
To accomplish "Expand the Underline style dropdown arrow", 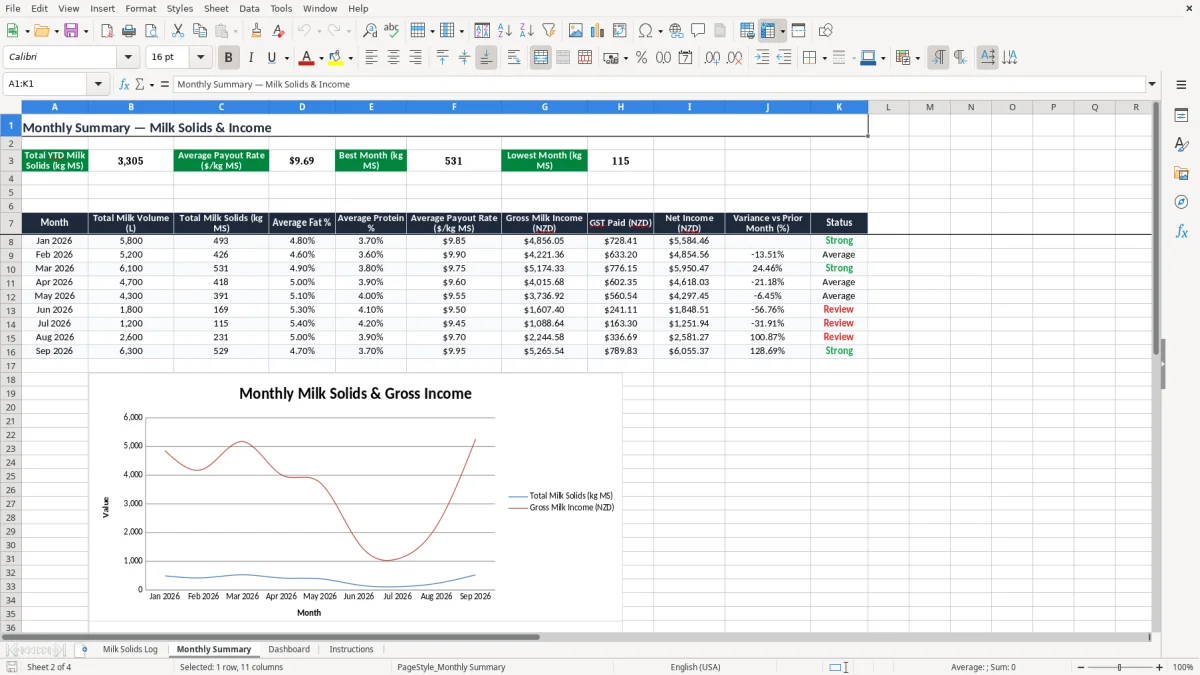I will click(x=286, y=58).
